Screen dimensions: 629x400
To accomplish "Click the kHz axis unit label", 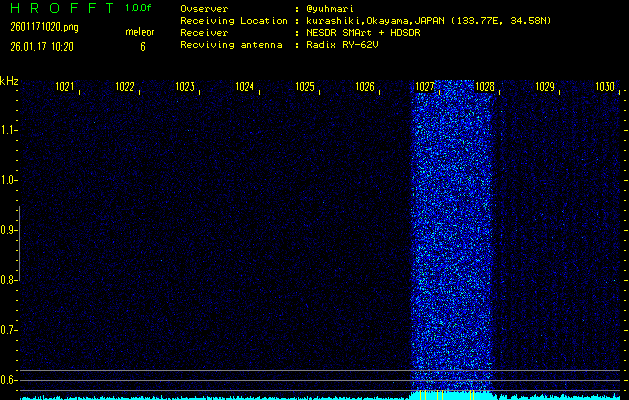I will click(x=9, y=81).
